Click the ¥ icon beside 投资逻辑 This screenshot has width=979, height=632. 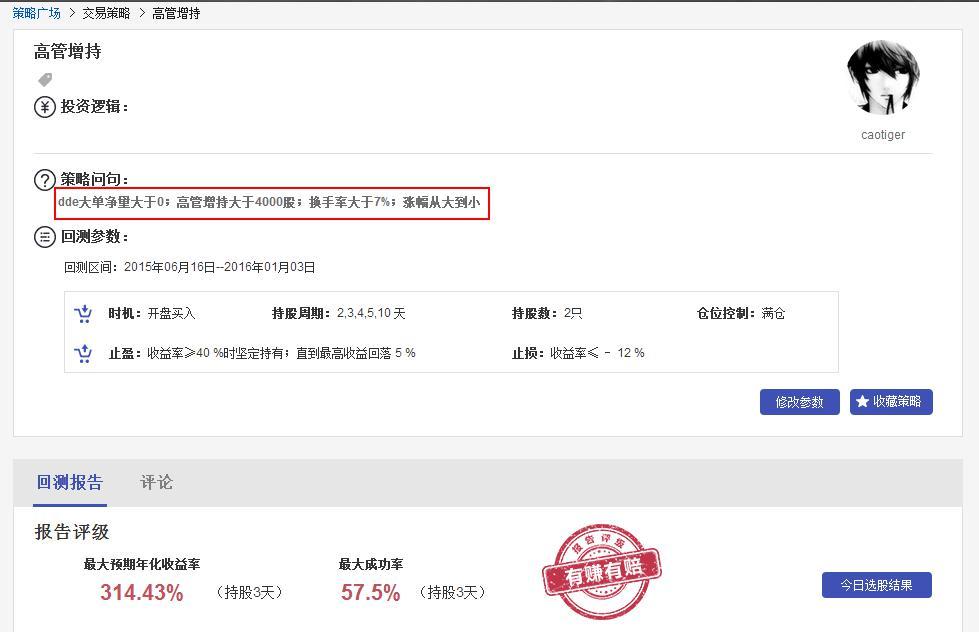[43, 106]
